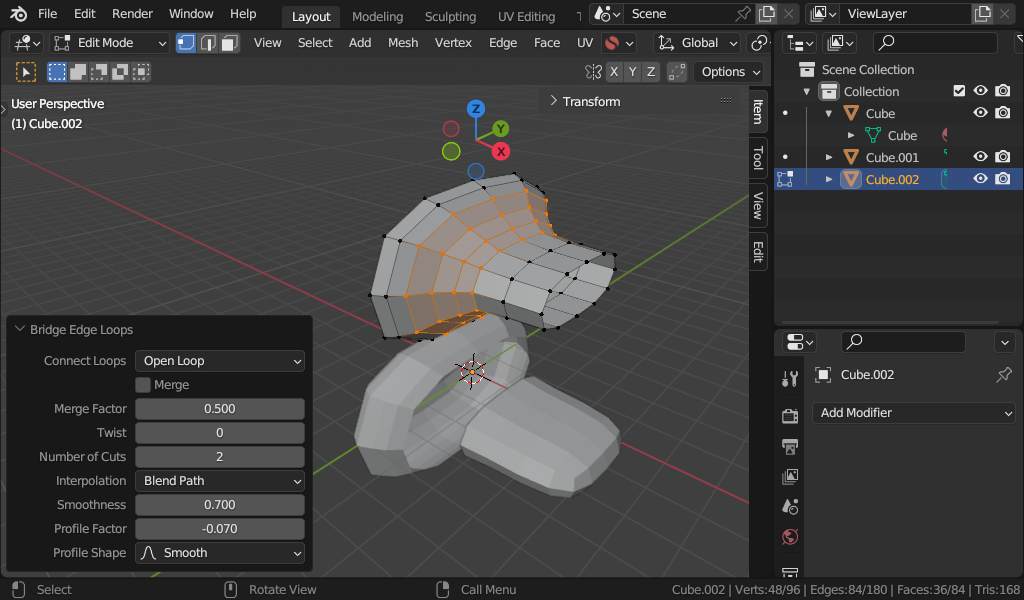Click the Profile Factor slider value -0.070

point(219,529)
